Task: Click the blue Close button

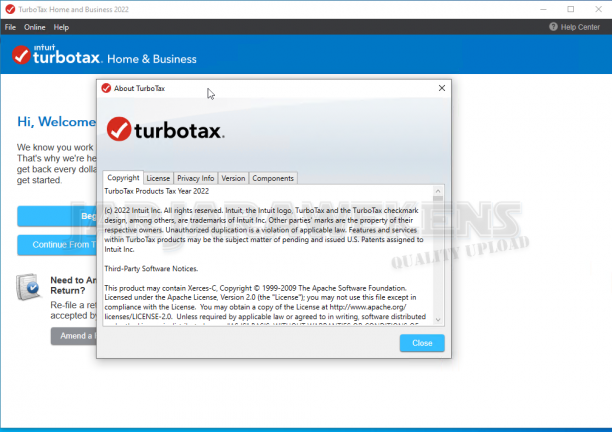Action: (422, 343)
